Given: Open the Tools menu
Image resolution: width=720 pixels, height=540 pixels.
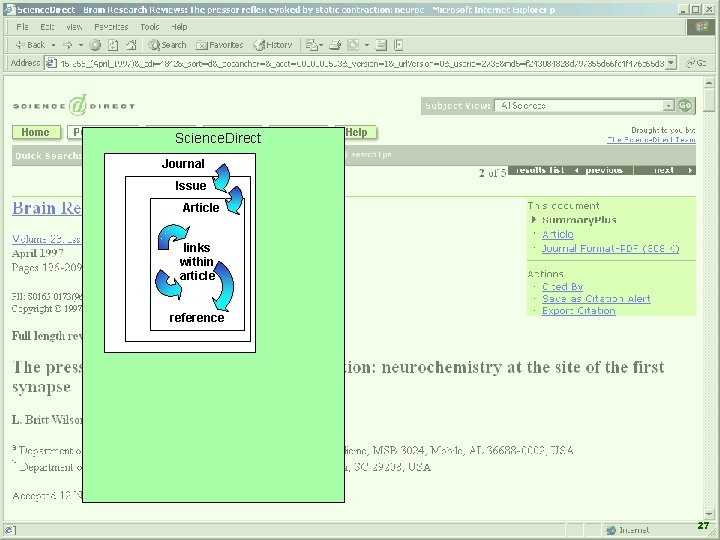Looking at the screenshot, I should pyautogui.click(x=150, y=27).
